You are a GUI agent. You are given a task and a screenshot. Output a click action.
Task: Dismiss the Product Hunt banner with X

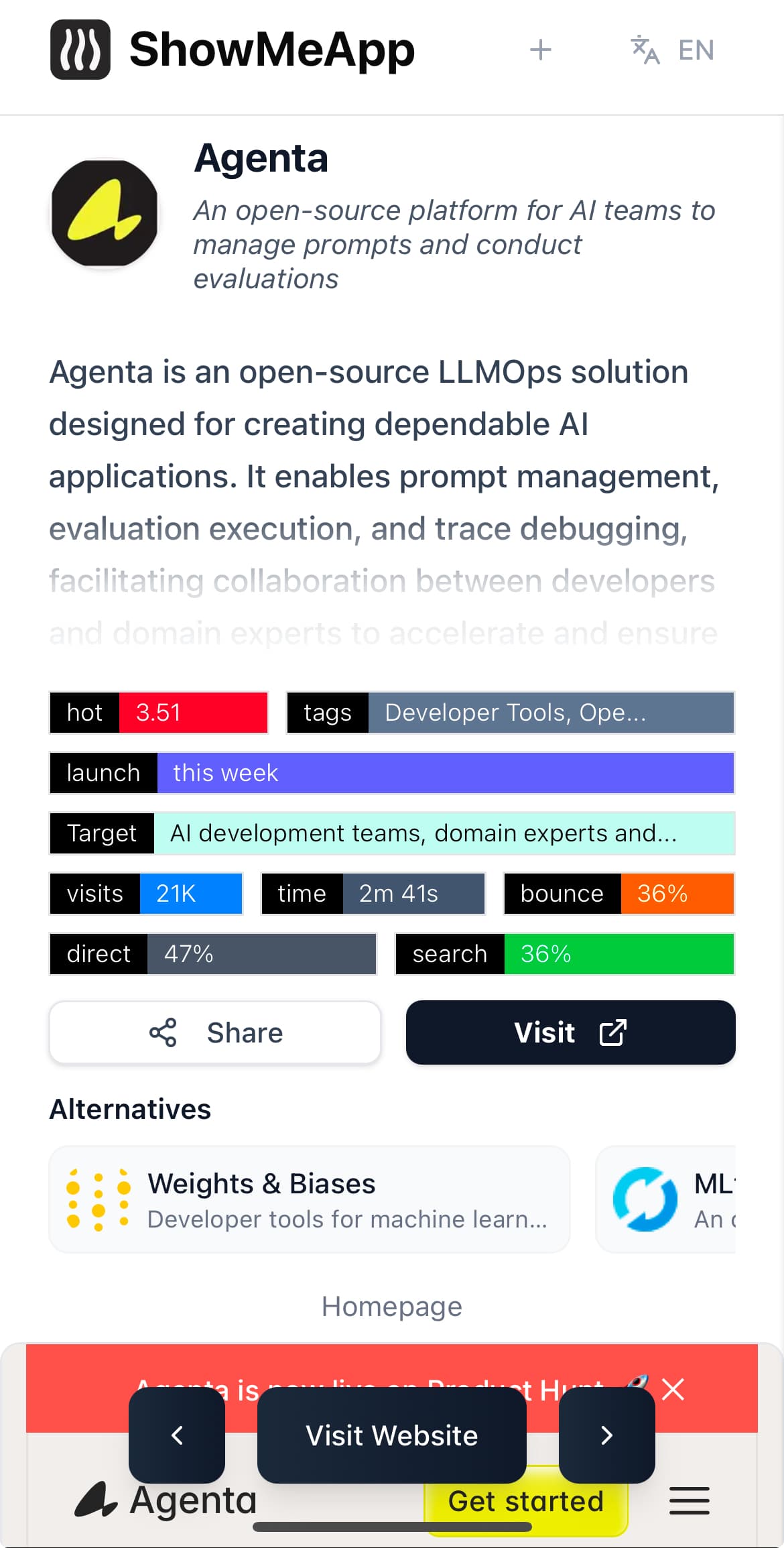(672, 1390)
